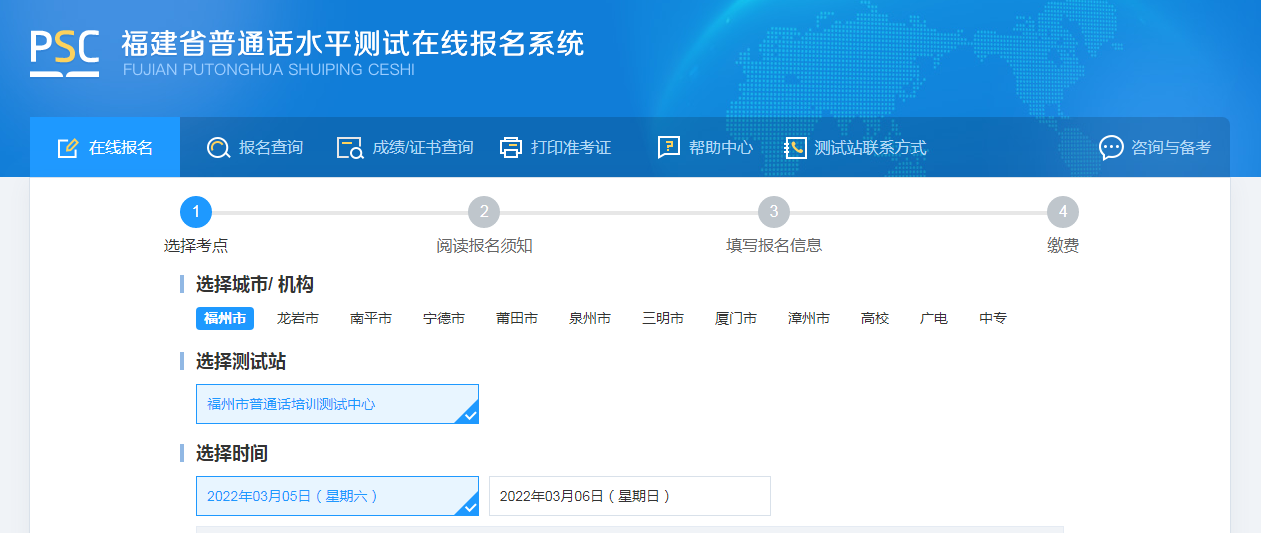Select 龙岩市 from the city list
Screen dimensions: 1261x533
(298, 318)
